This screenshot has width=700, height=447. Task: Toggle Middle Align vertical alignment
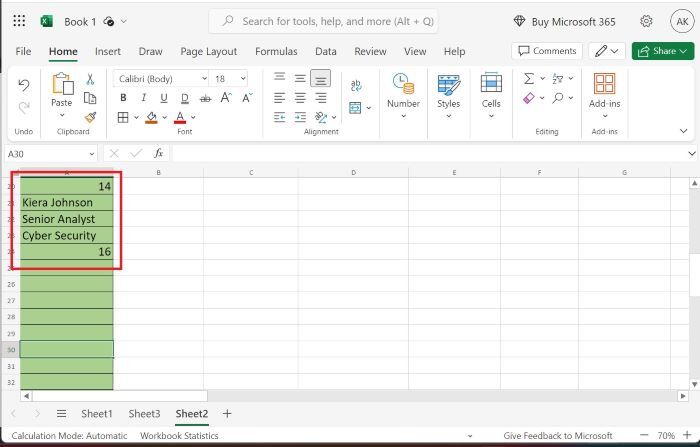(x=300, y=79)
